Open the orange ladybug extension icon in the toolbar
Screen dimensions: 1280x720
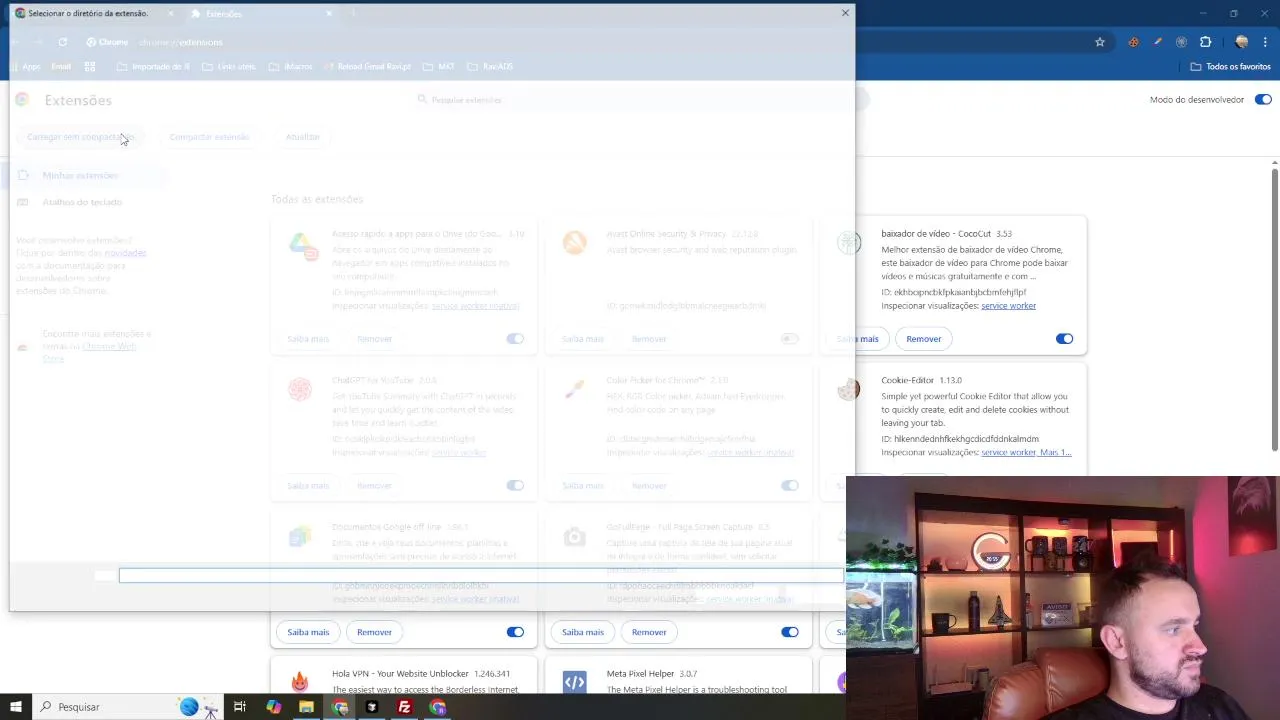[1133, 42]
